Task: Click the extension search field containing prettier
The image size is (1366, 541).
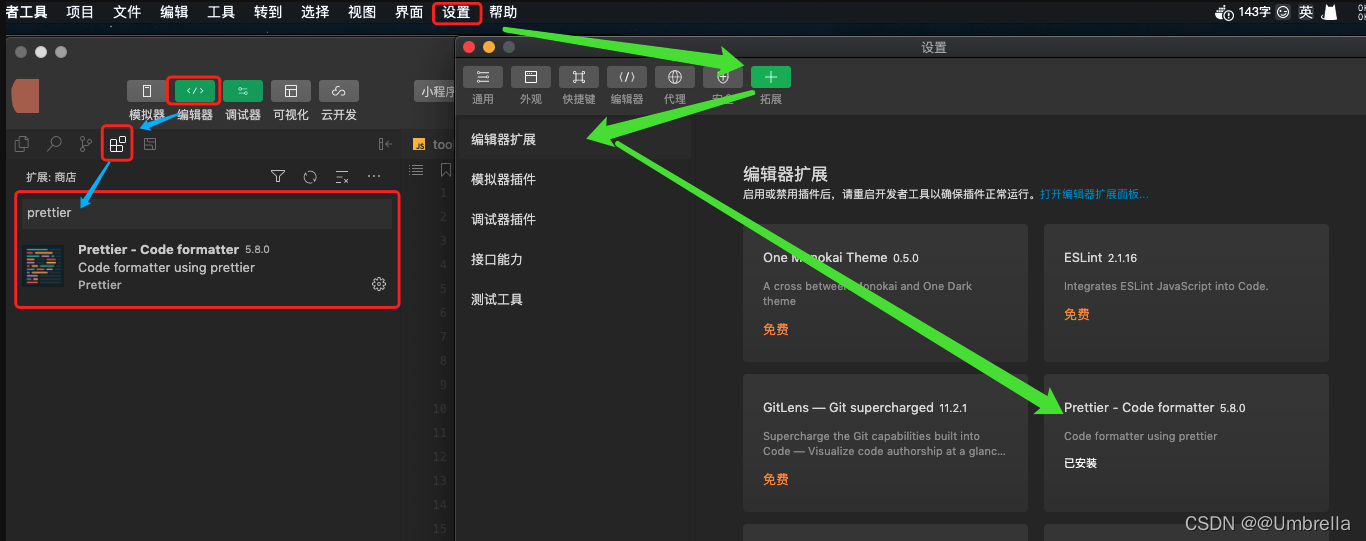Action: (x=208, y=213)
